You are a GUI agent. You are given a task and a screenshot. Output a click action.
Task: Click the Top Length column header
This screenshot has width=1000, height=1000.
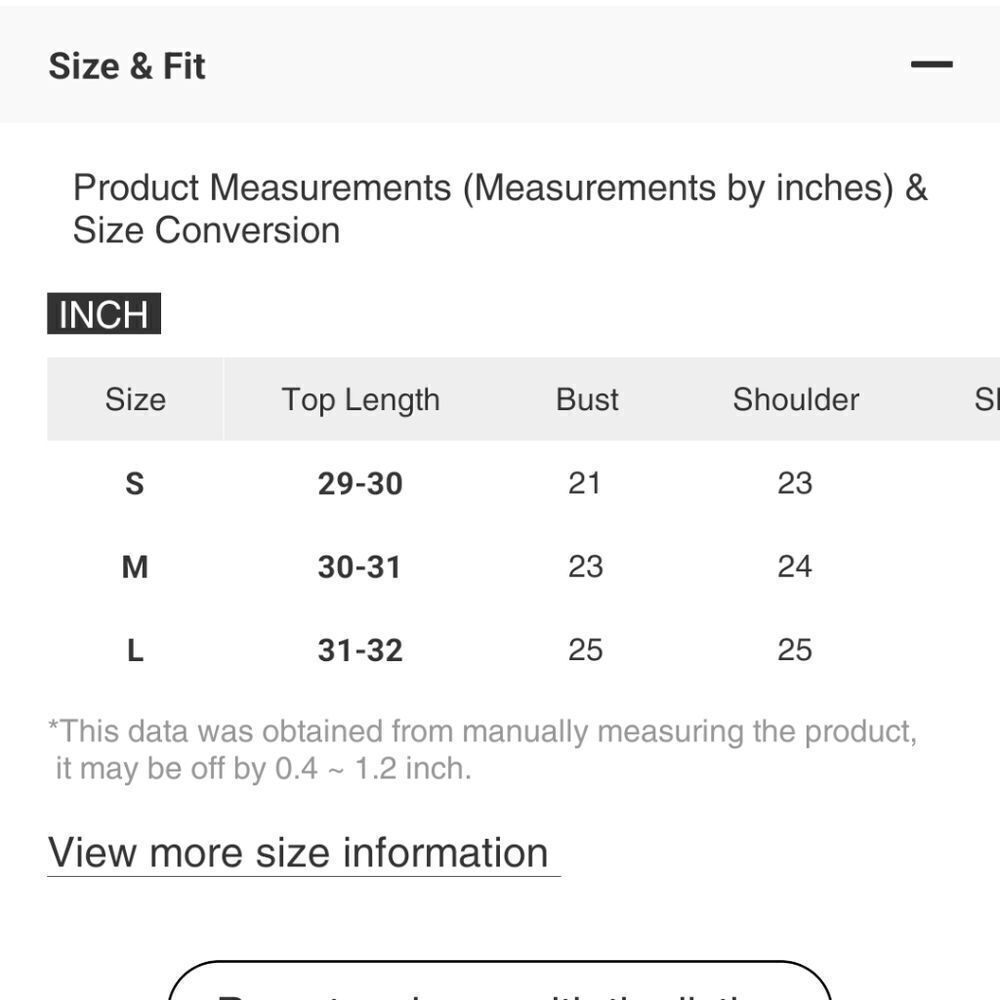[x=361, y=400]
